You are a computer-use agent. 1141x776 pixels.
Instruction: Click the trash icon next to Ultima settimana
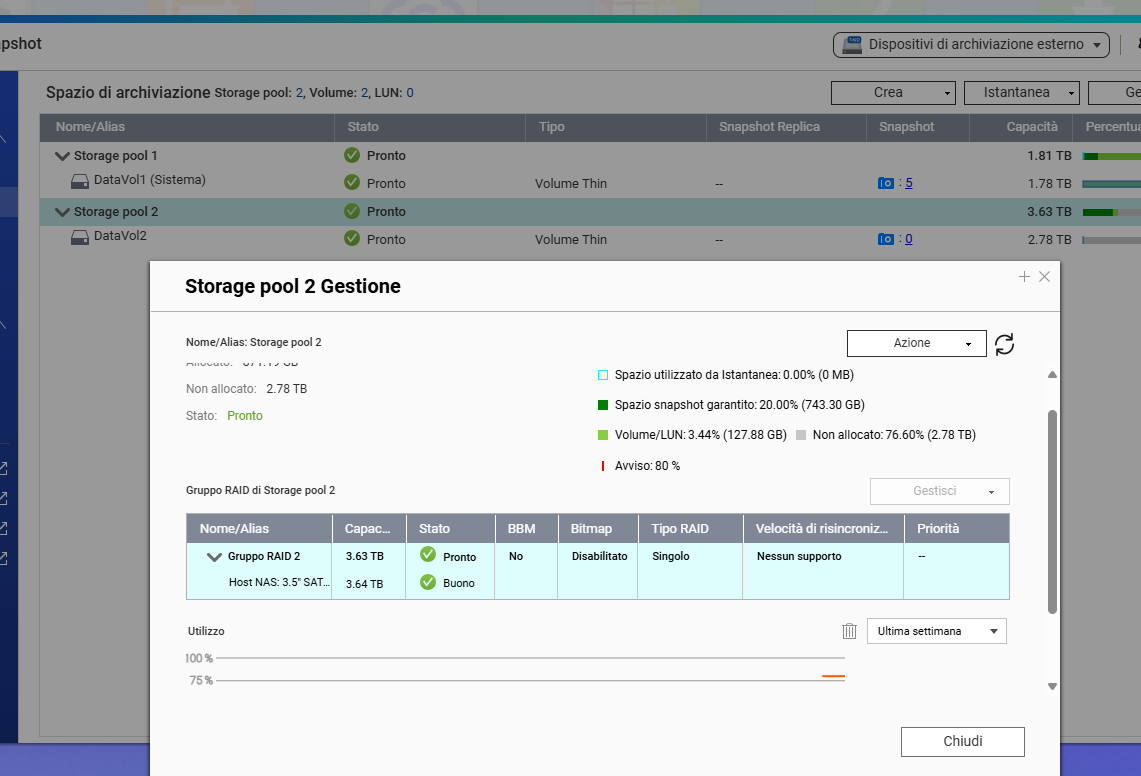[849, 631]
